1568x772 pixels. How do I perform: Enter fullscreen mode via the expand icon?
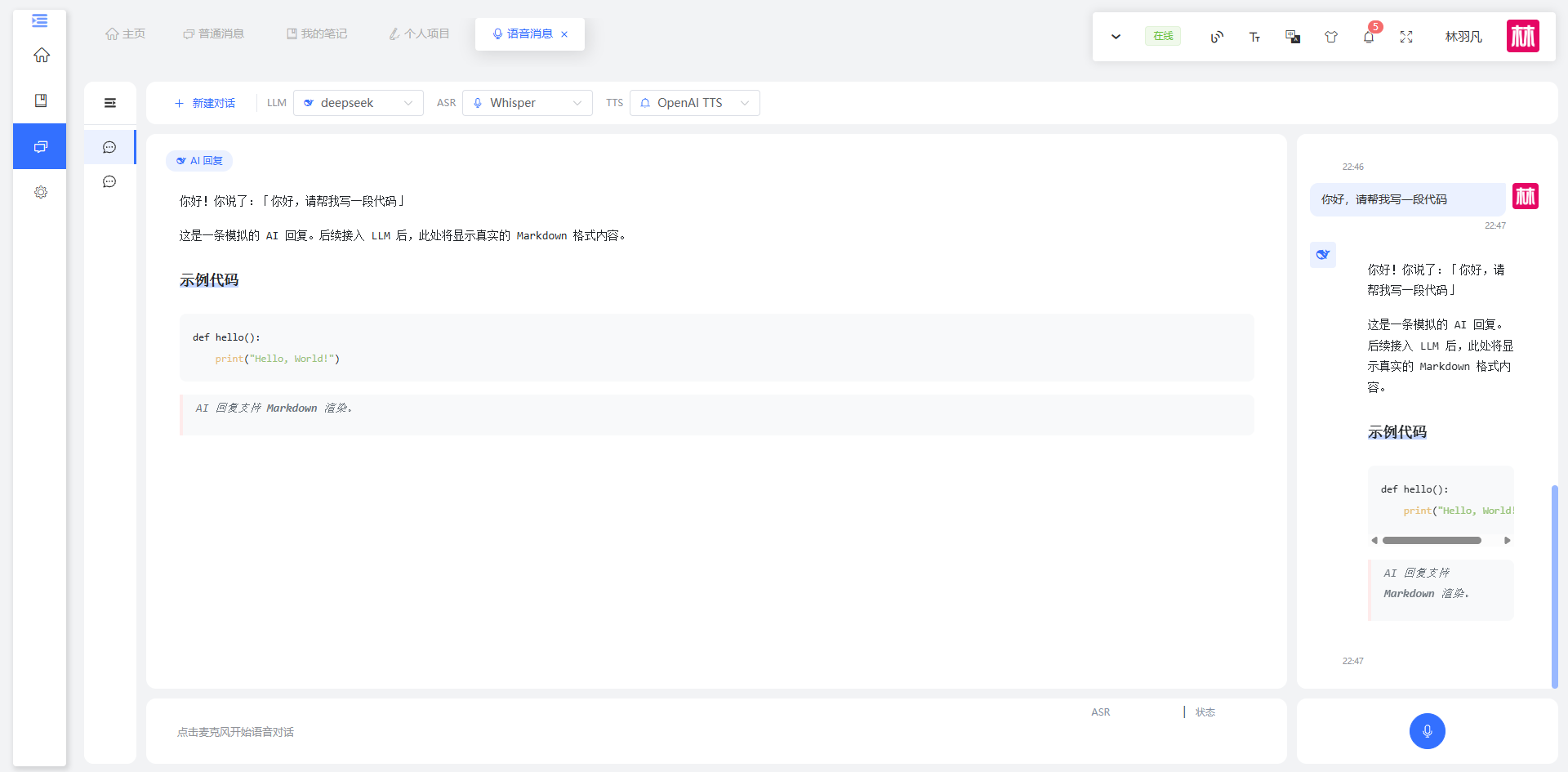click(x=1406, y=37)
